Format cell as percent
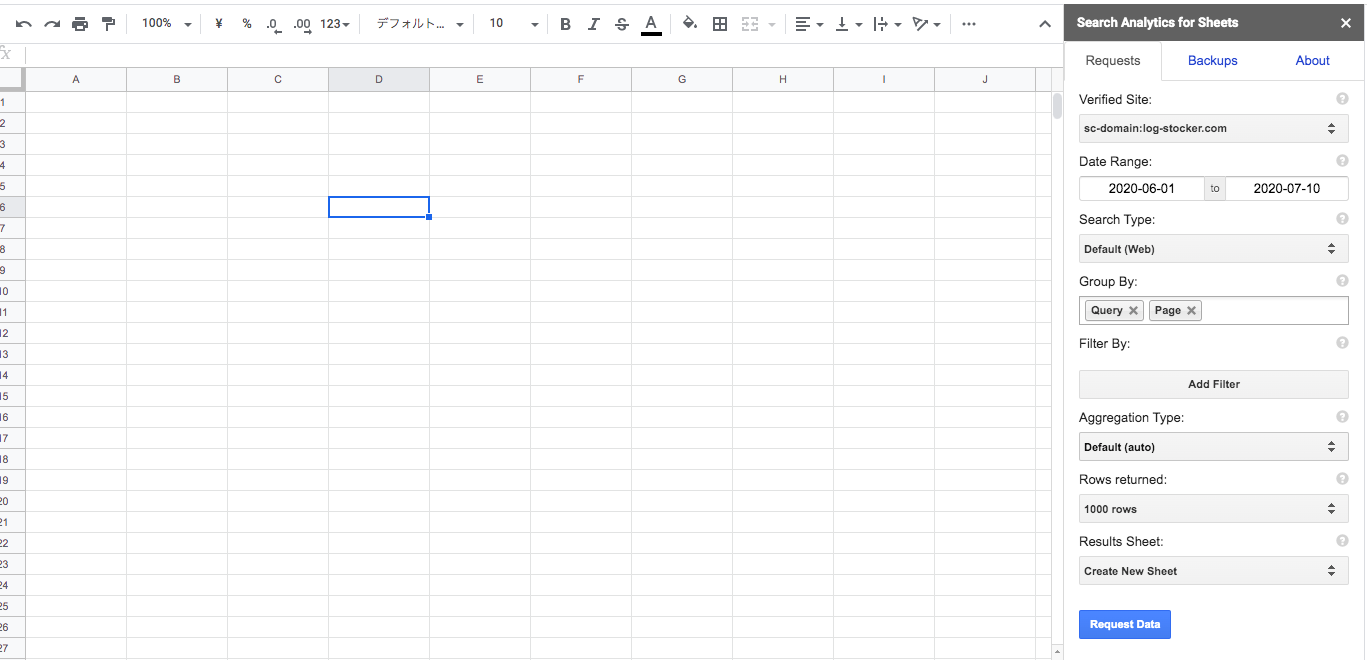Screen dimensions: 1367x660 247,24
